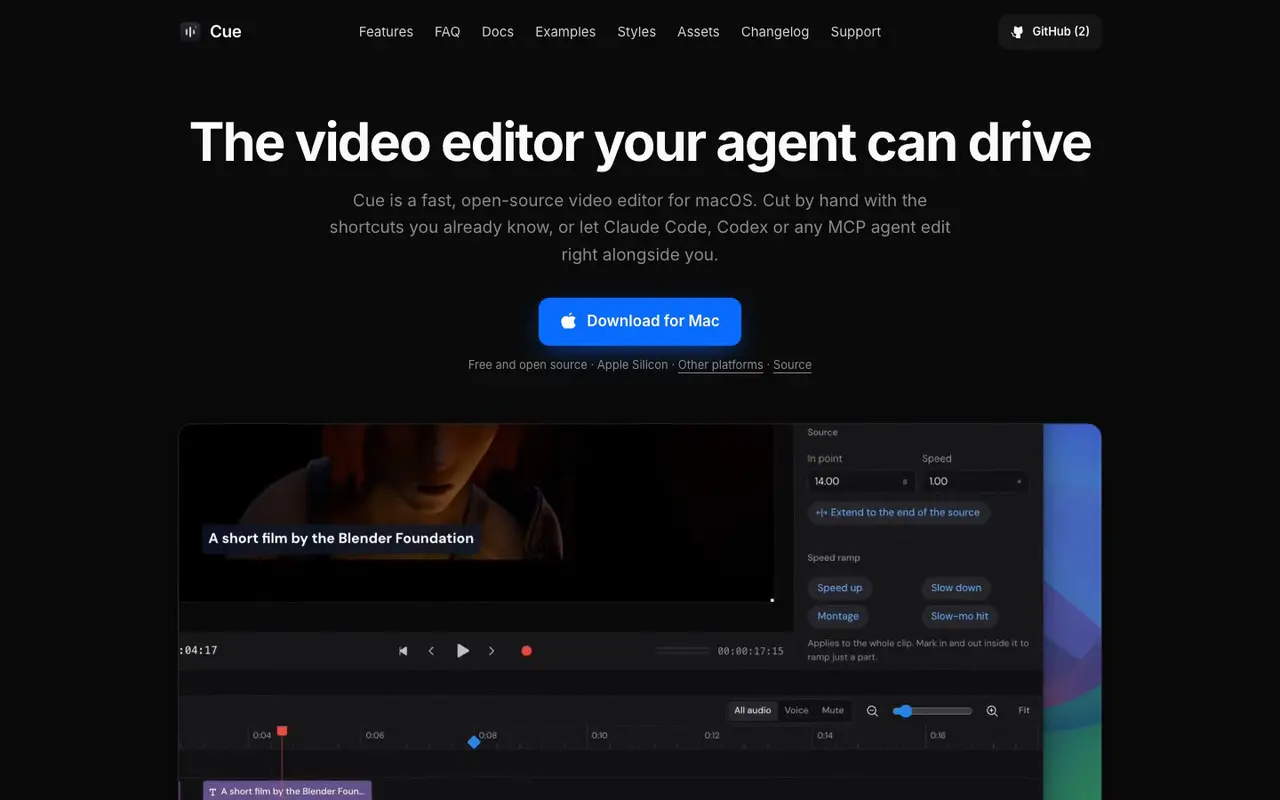Screen dimensions: 1280x800
Task: Choose the Mute audio option
Action: coord(833,711)
